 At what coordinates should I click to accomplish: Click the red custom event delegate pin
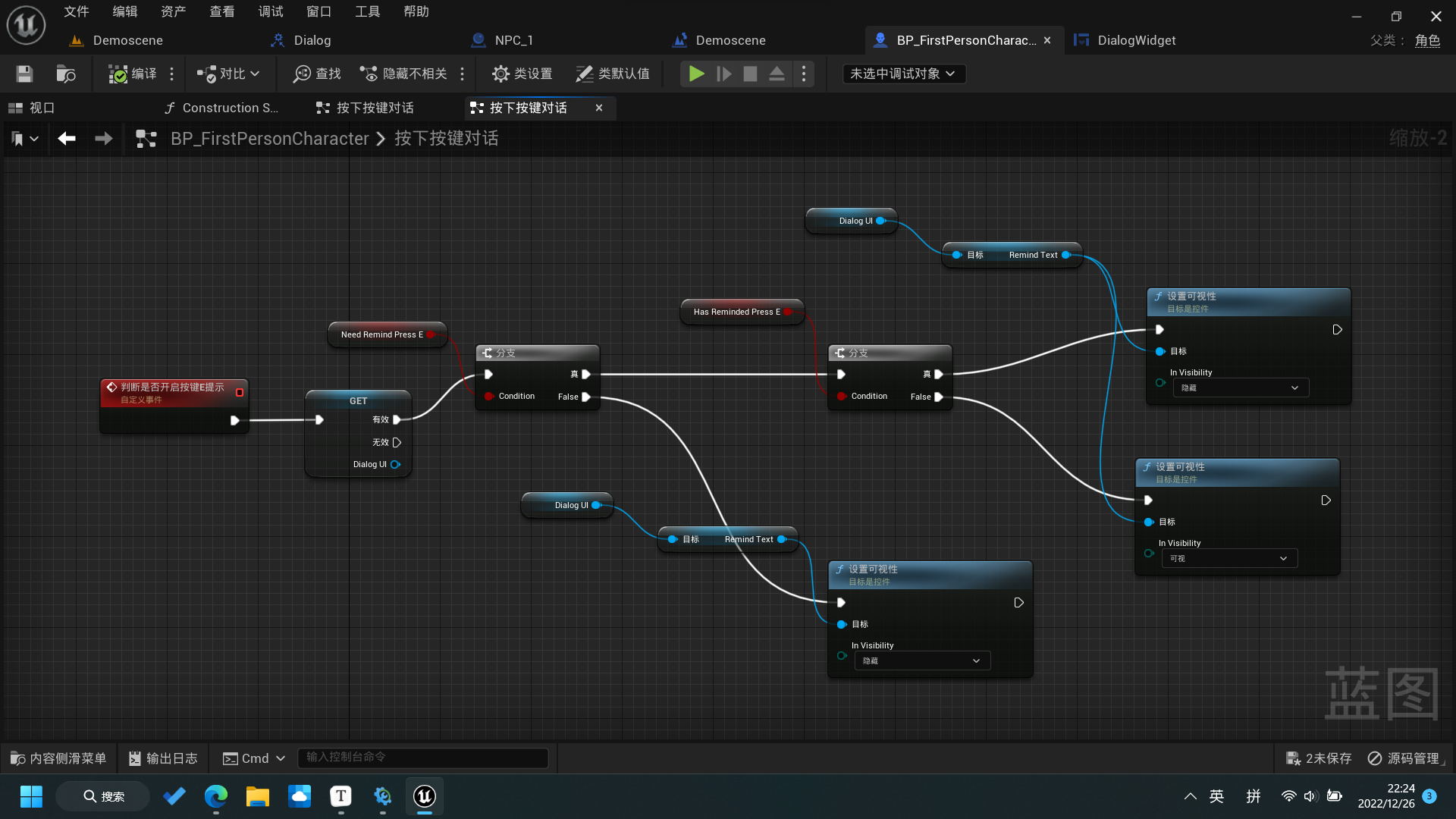tap(240, 392)
